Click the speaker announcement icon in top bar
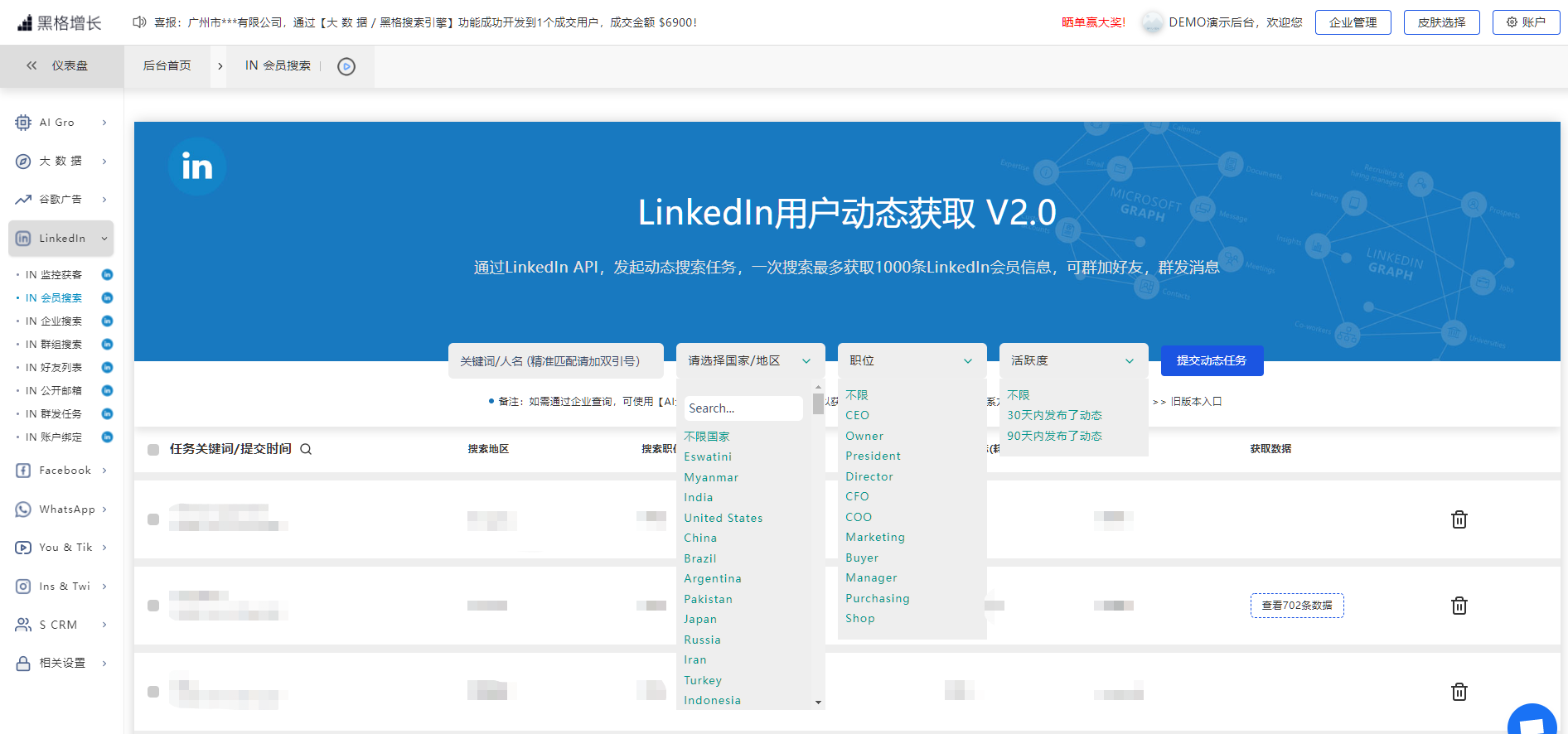Screen dimensions: 1568x734 pyautogui.click(x=139, y=22)
